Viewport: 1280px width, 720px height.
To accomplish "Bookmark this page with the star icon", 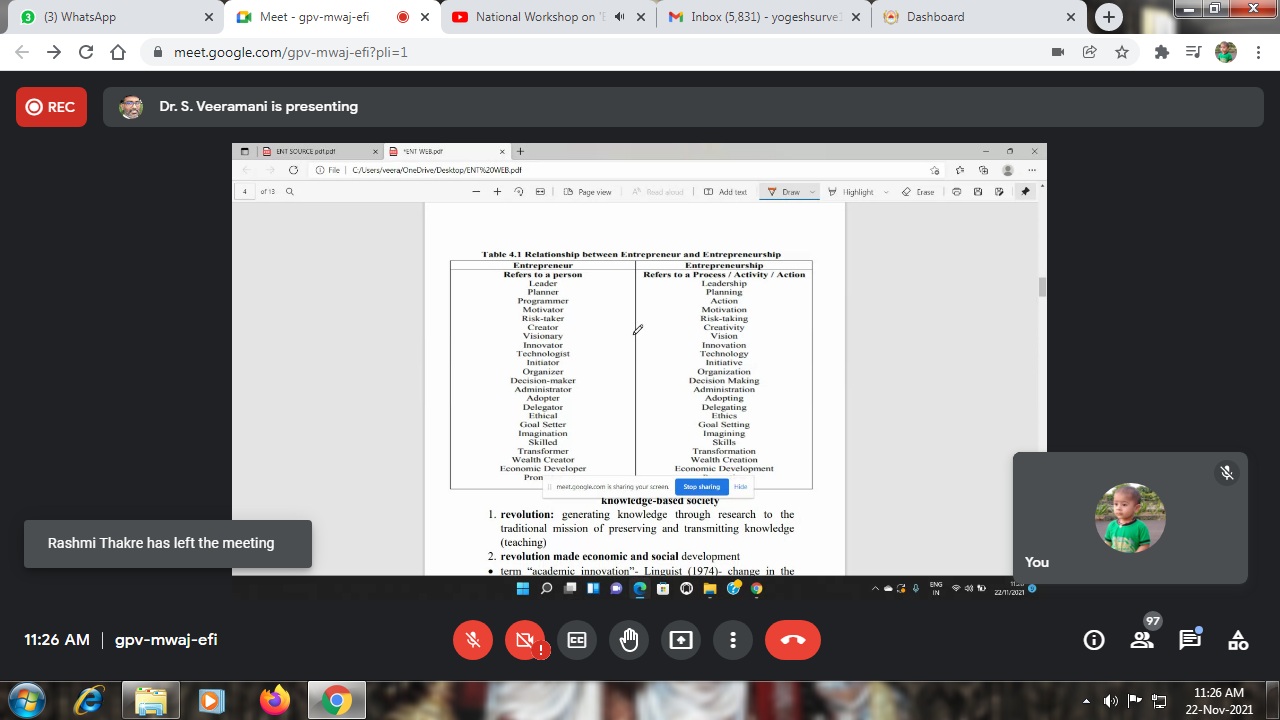I will point(1122,52).
